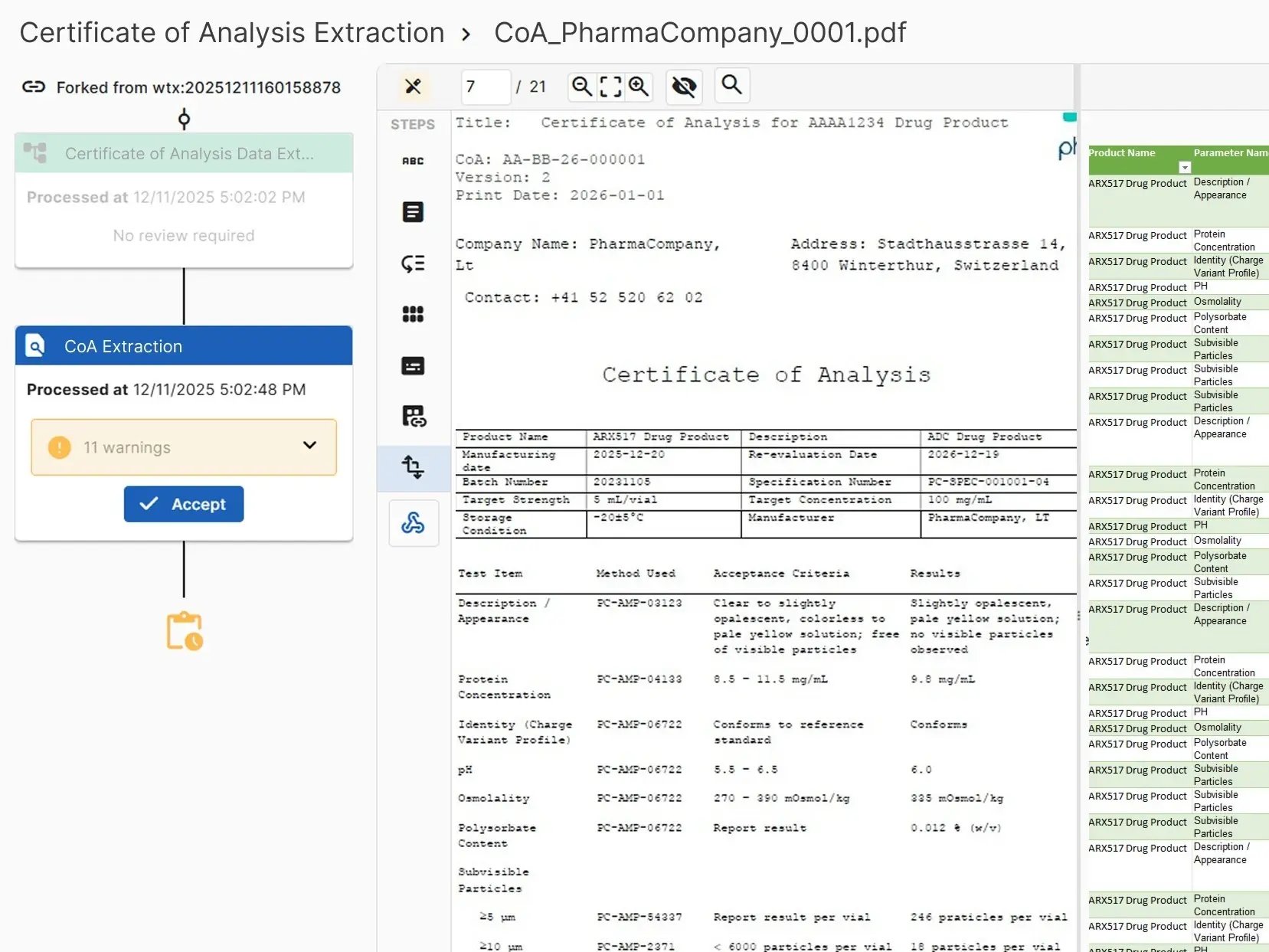This screenshot has width=1269, height=952.
Task: Click the page number input field
Action: tap(486, 87)
